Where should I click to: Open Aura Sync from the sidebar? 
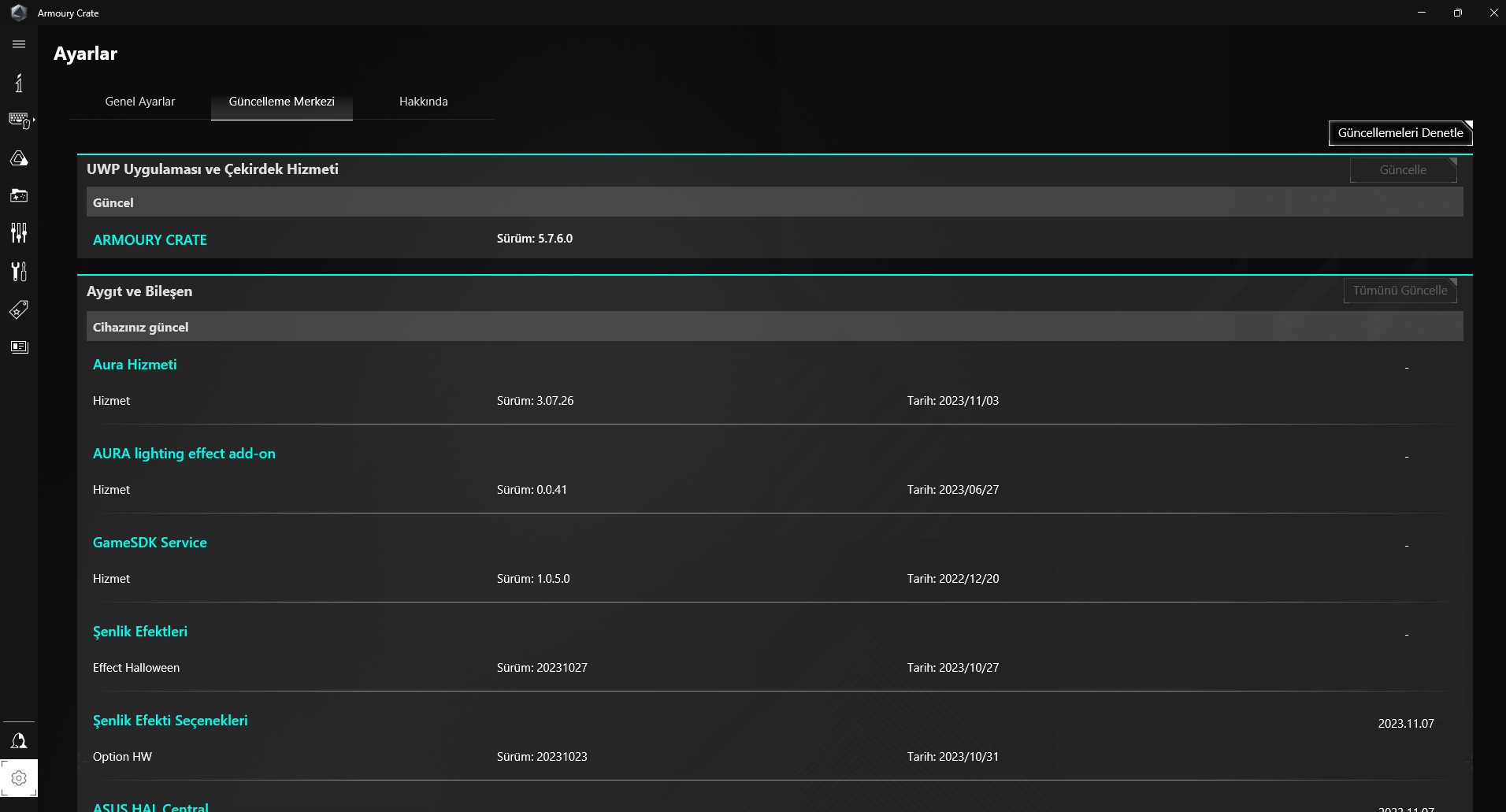[19, 158]
